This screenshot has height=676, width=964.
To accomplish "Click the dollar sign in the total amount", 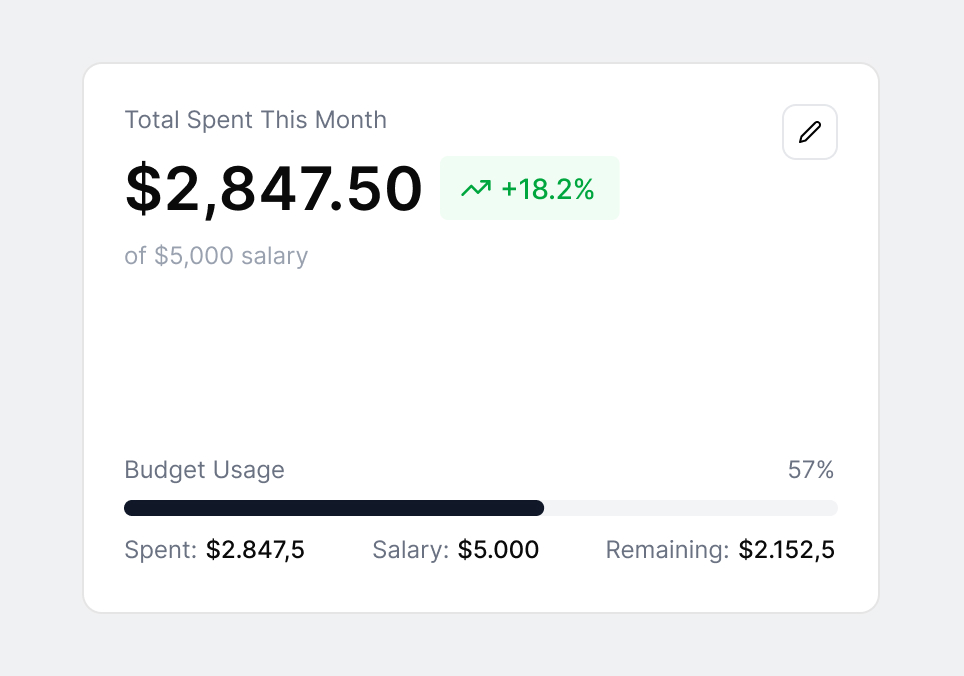I will click(x=143, y=188).
